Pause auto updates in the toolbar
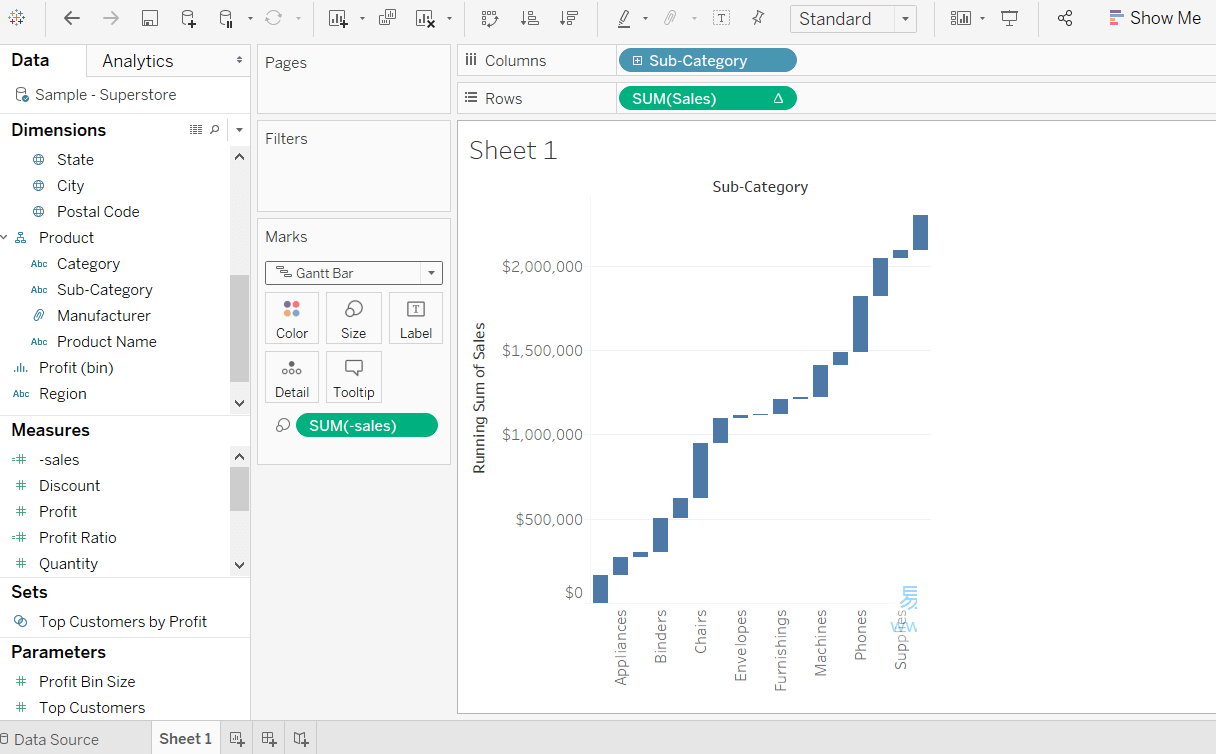The image size is (1216, 754). coord(225,18)
